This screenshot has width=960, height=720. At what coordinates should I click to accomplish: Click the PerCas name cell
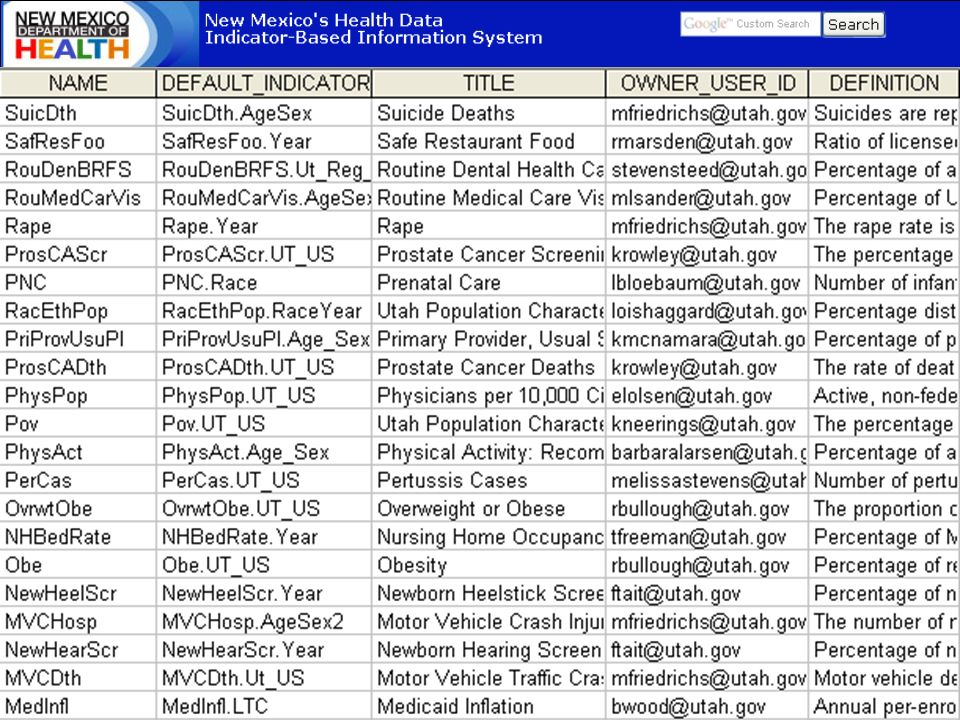click(78, 480)
